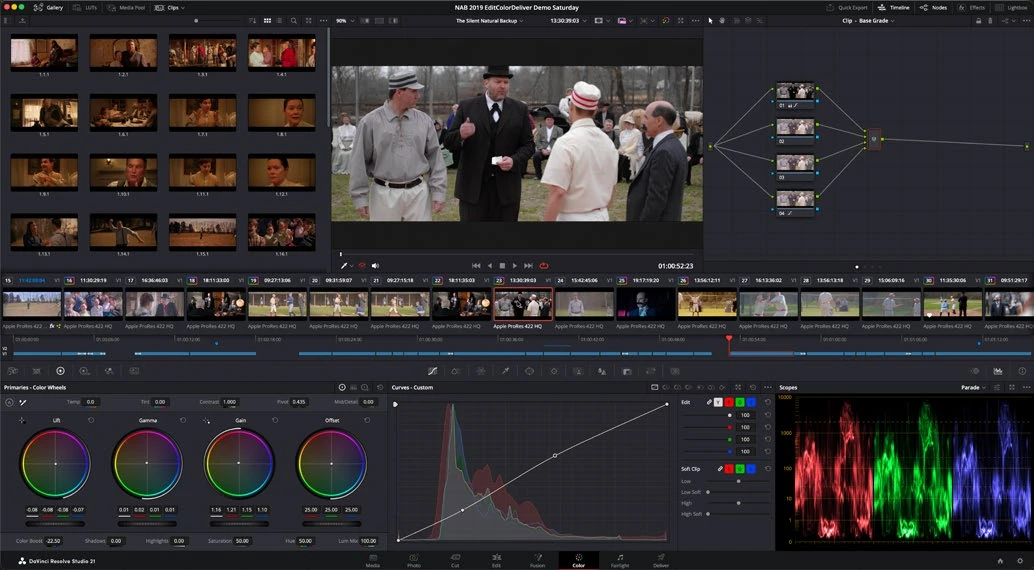Click the red playhead marker in mini timeline
The height and width of the screenshot is (570, 1034).
coord(729,338)
